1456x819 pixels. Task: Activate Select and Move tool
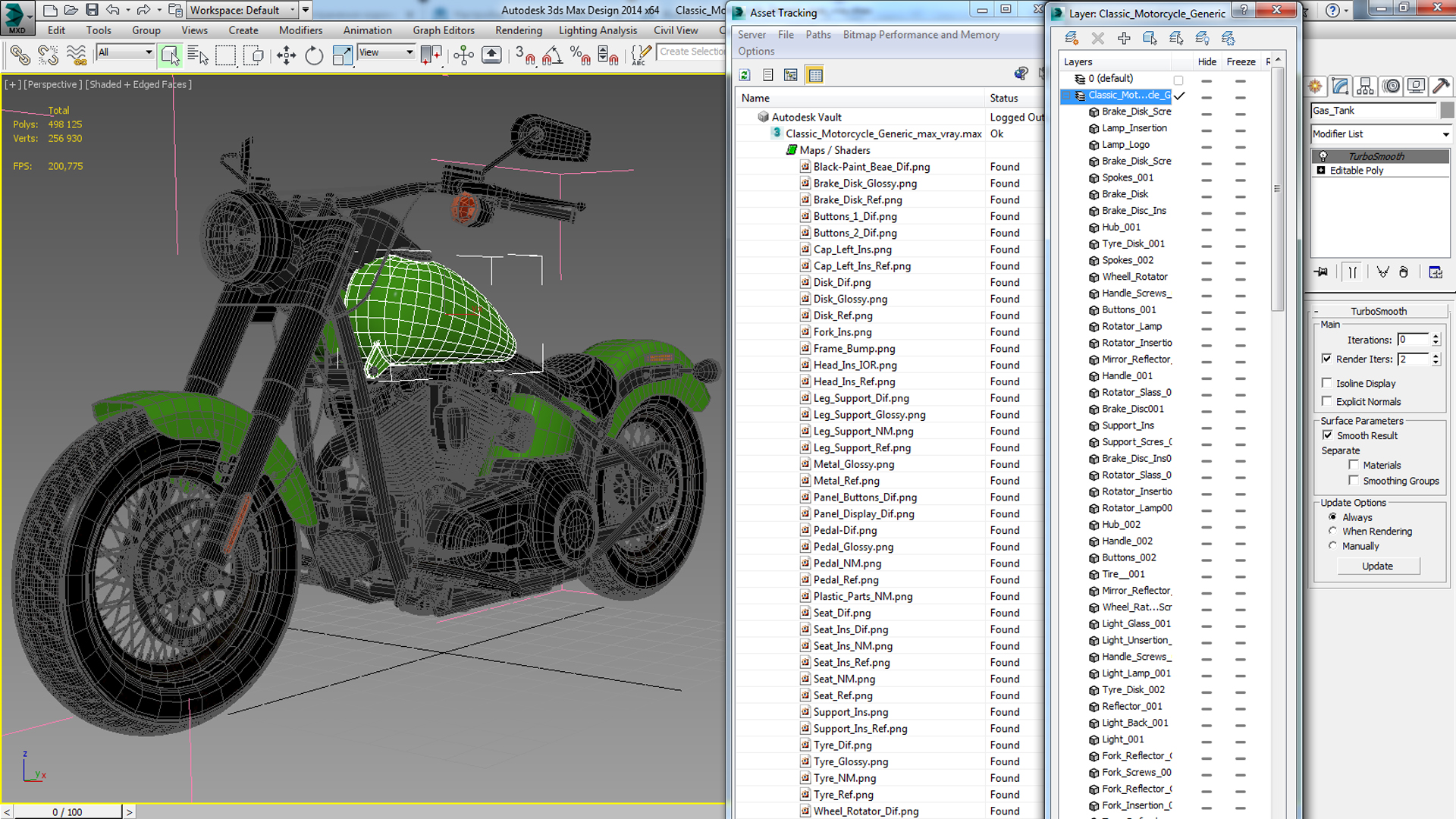286,55
